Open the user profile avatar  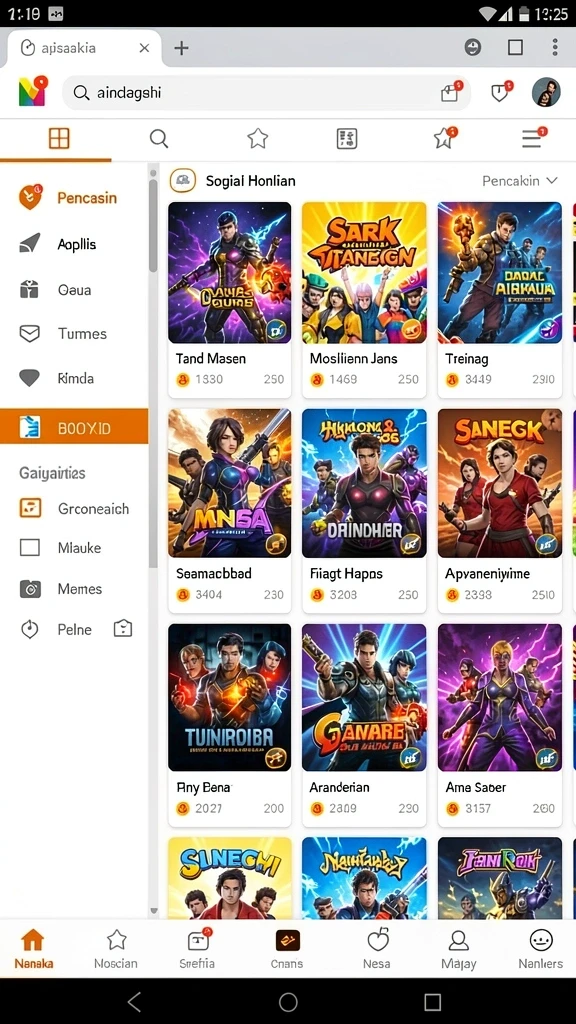point(546,92)
